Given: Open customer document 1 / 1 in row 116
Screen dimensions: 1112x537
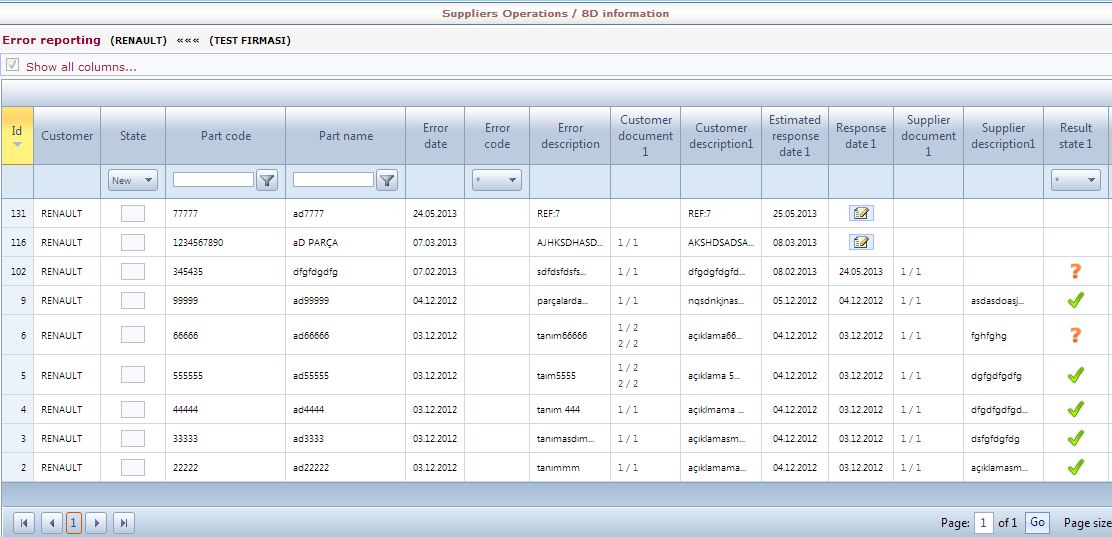Looking at the screenshot, I should [x=628, y=243].
